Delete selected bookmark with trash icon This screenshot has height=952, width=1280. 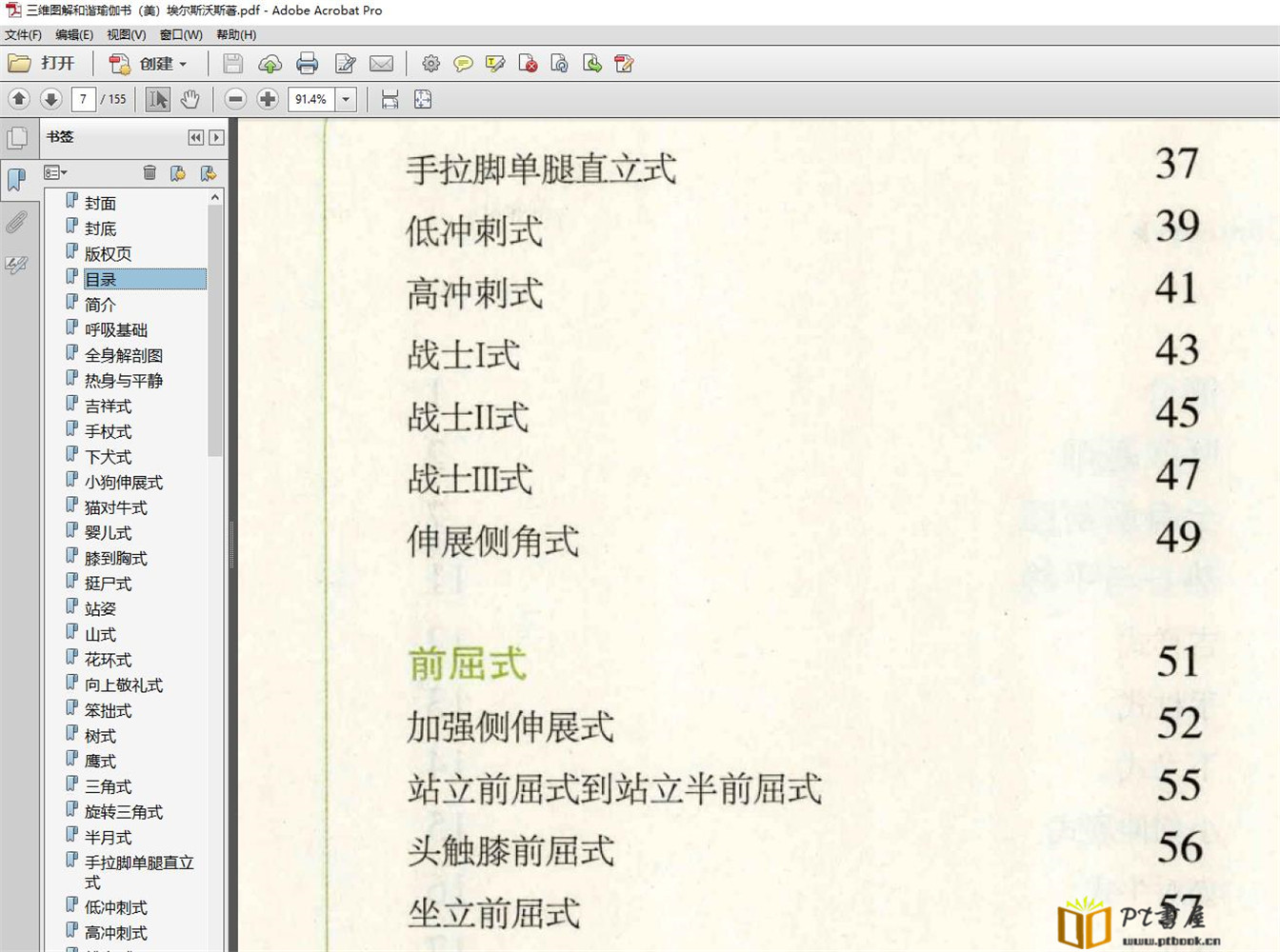tap(150, 172)
